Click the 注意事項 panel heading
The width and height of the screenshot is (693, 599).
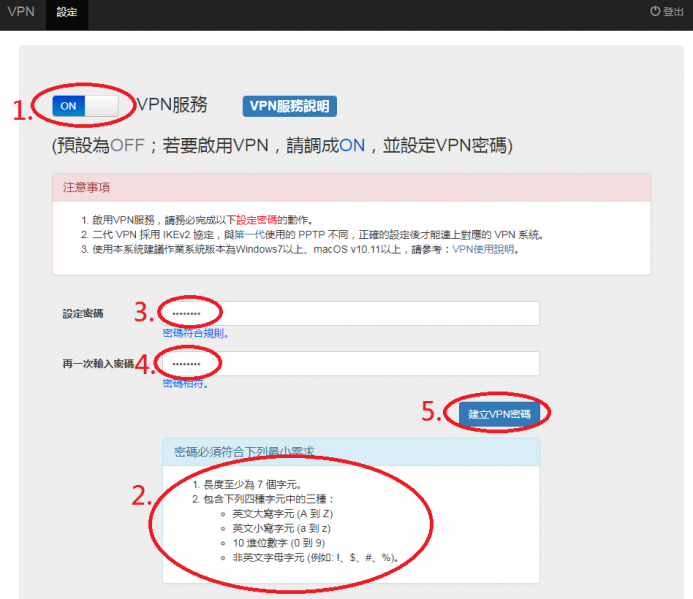point(86,187)
